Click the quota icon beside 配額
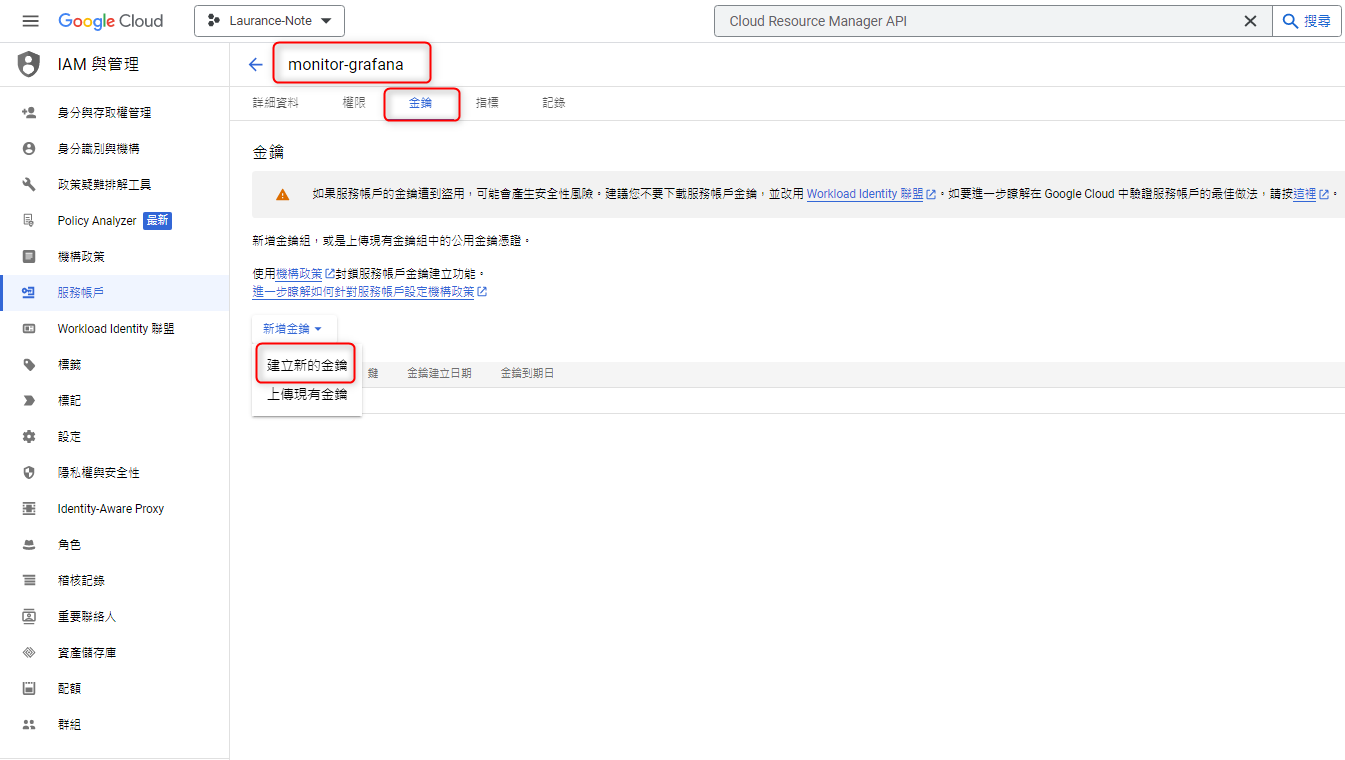The height and width of the screenshot is (760, 1345). [x=29, y=689]
